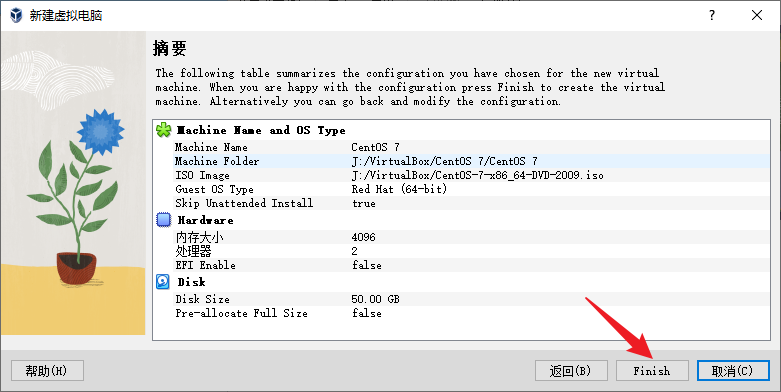Viewport: 781px width, 392px height.
Task: Select the Disk Size row label
Action: click(202, 299)
